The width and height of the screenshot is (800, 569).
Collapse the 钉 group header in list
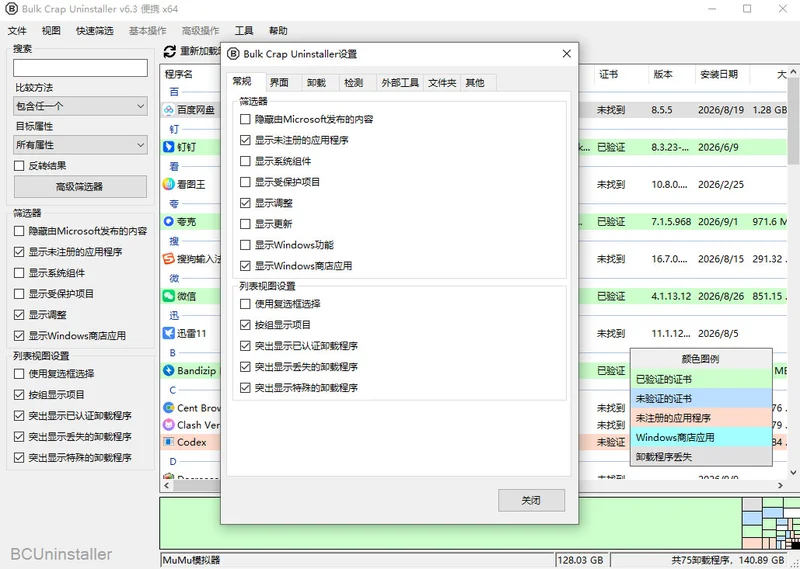click(174, 129)
